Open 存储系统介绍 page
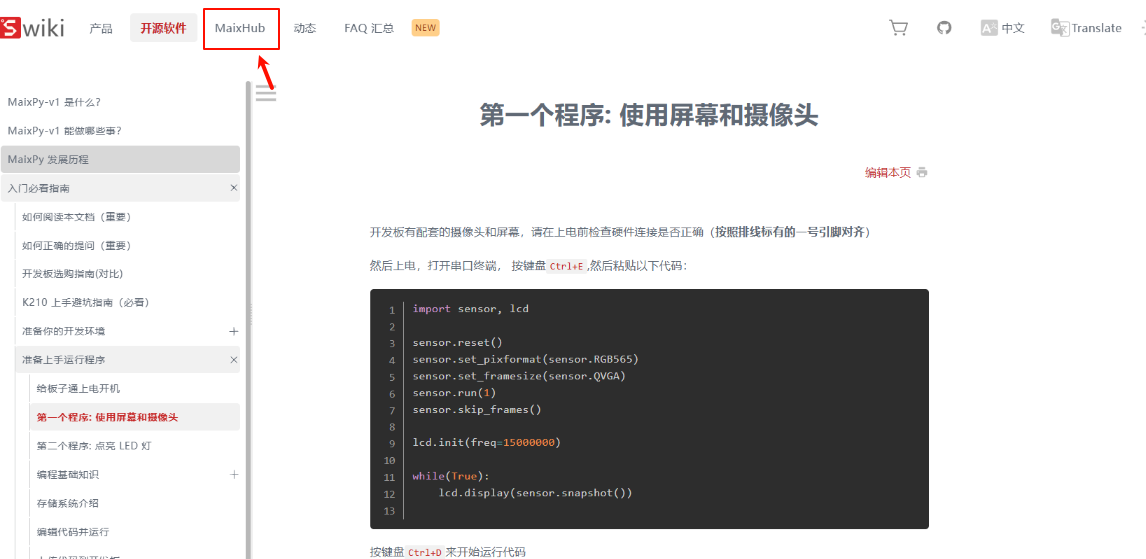 pyautogui.click(x=68, y=503)
